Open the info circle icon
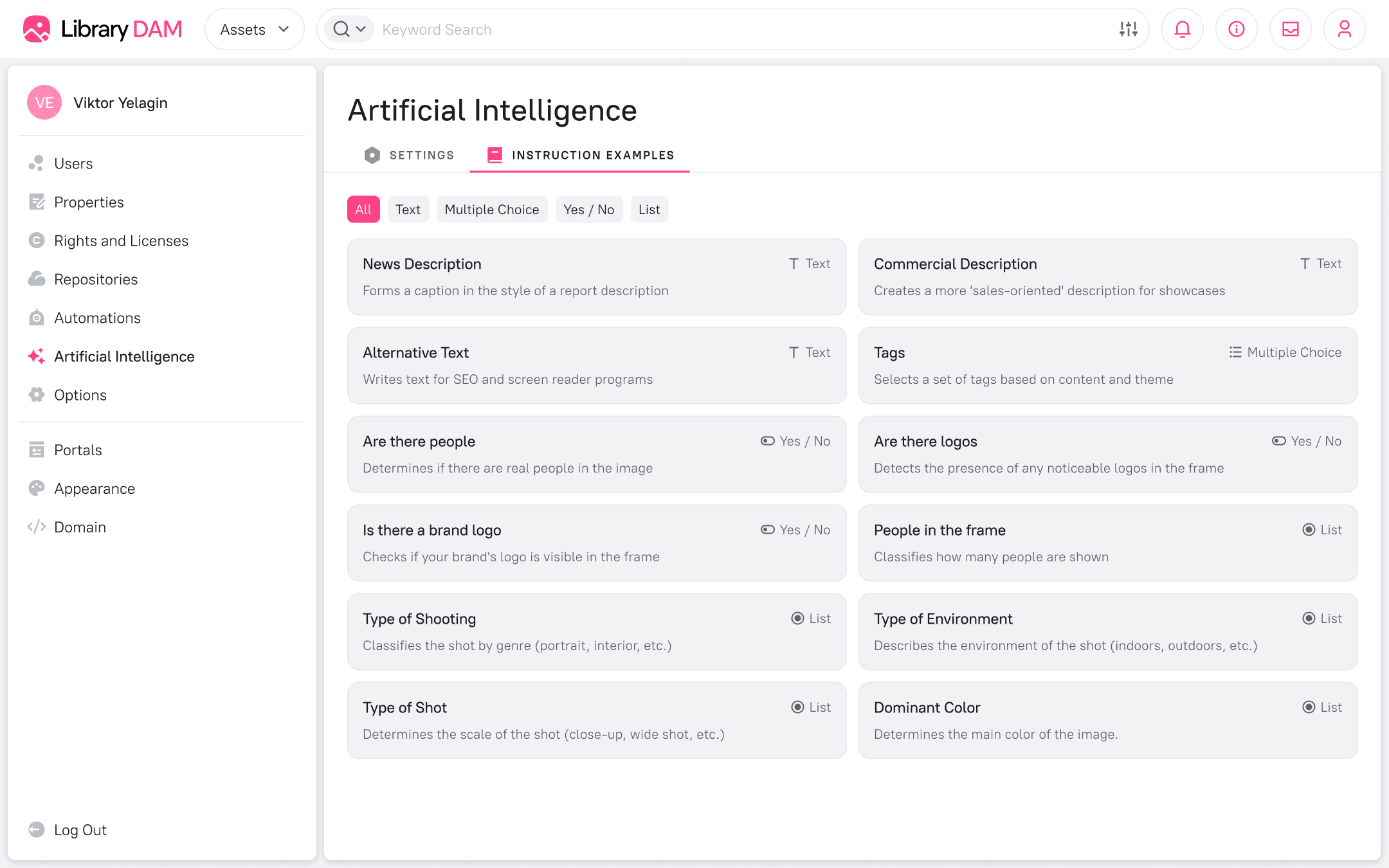Viewport: 1389px width, 868px height. coord(1236,30)
